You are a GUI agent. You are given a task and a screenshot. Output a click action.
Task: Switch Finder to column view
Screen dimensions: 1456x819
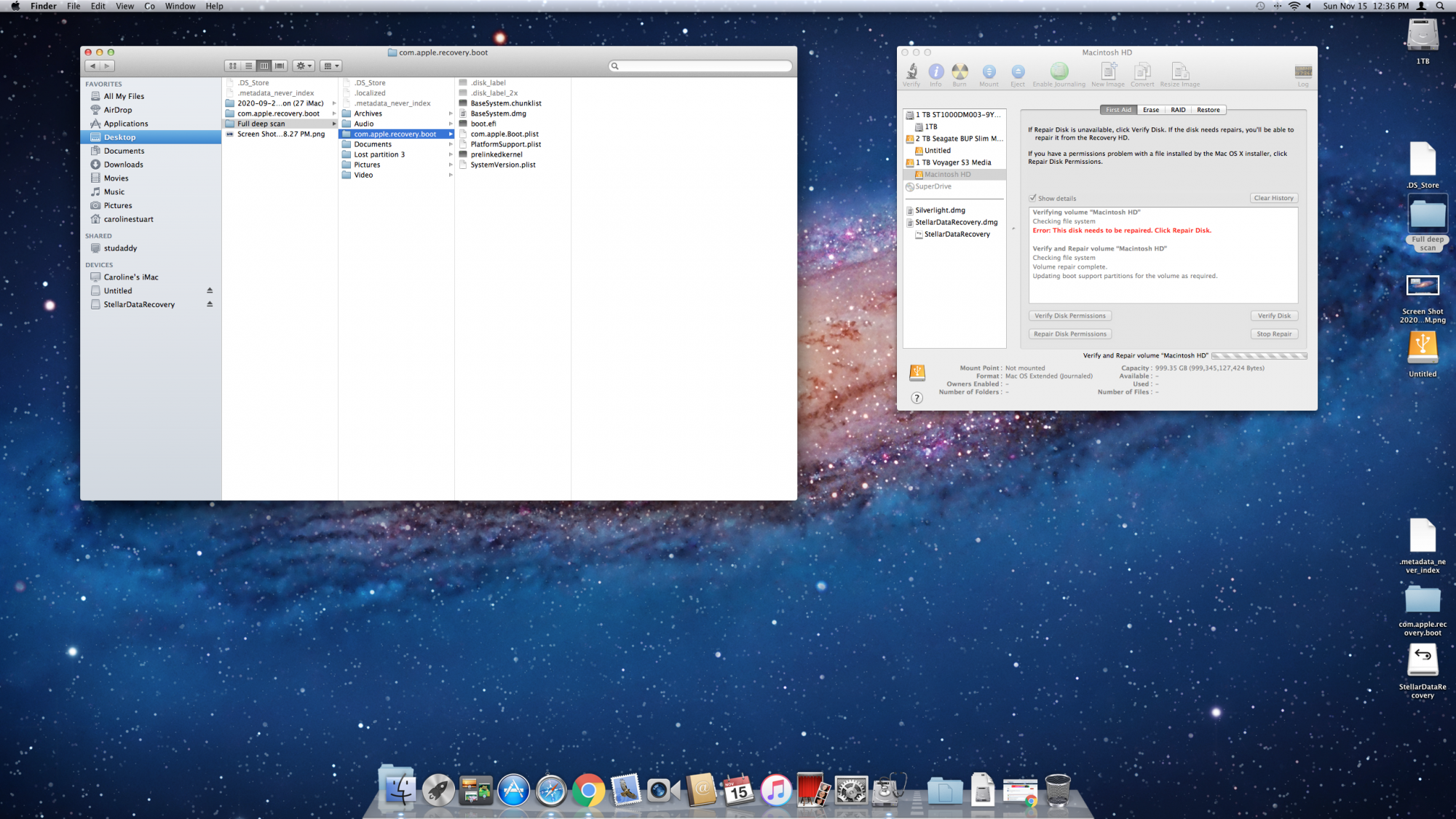coord(264,66)
